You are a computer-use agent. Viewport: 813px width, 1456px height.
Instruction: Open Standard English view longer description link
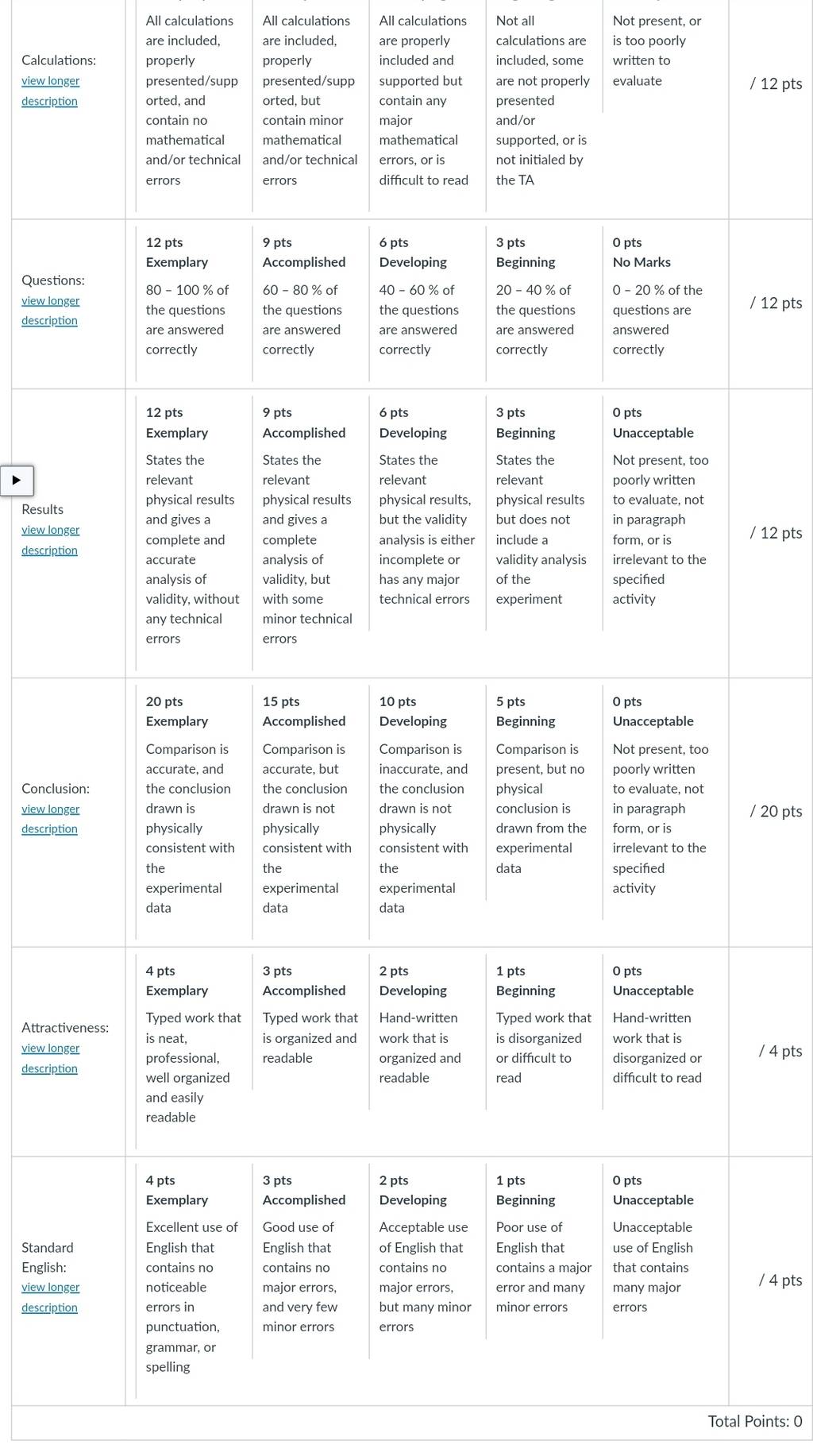coord(50,1298)
